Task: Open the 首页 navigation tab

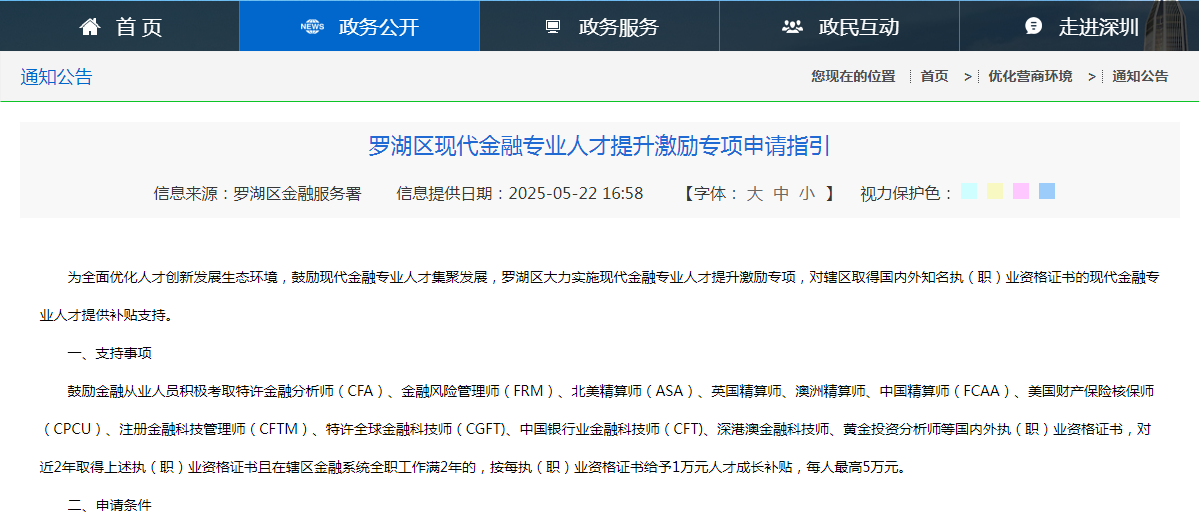Action: tap(120, 26)
